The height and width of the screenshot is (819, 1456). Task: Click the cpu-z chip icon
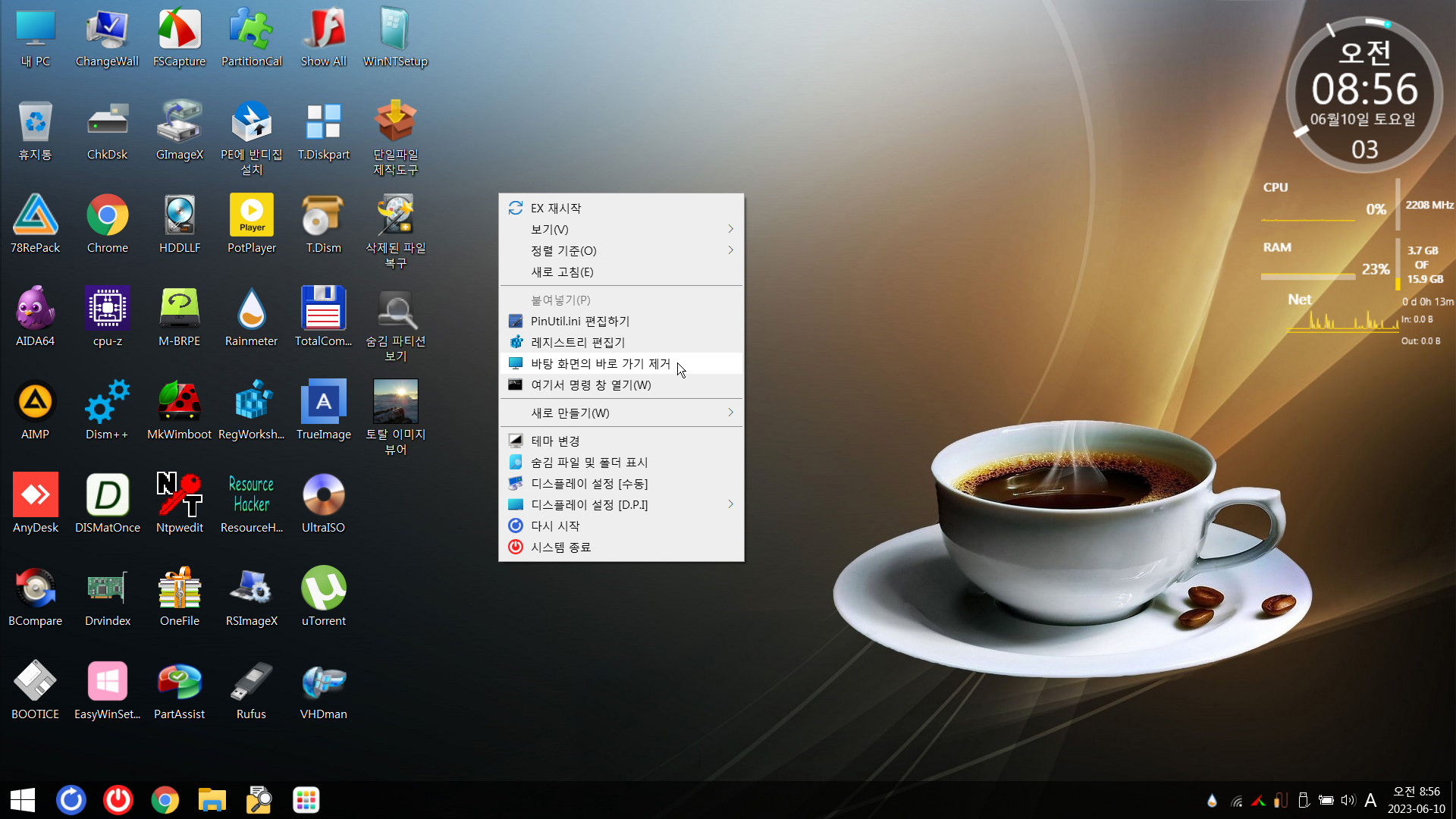click(x=107, y=318)
